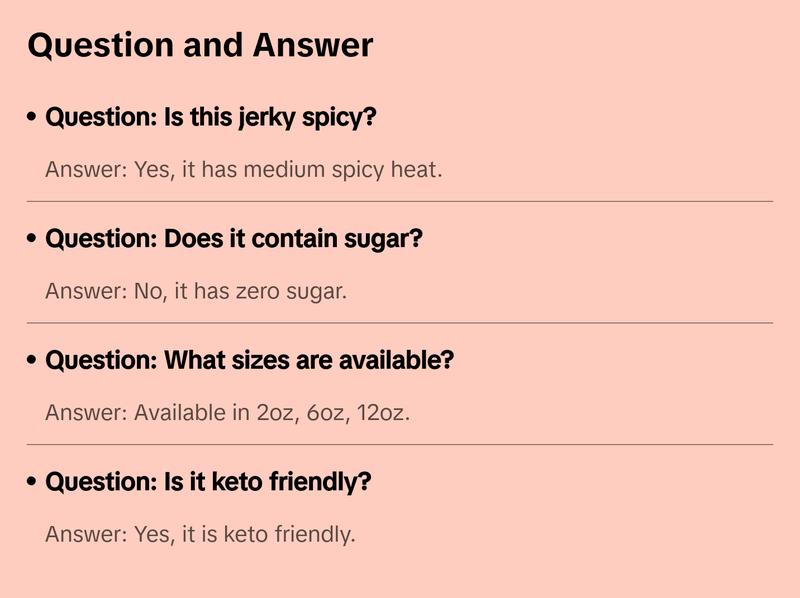Click the "Is it keto friendly?" question
Image resolution: width=800 pixels, height=598 pixels.
click(x=208, y=482)
